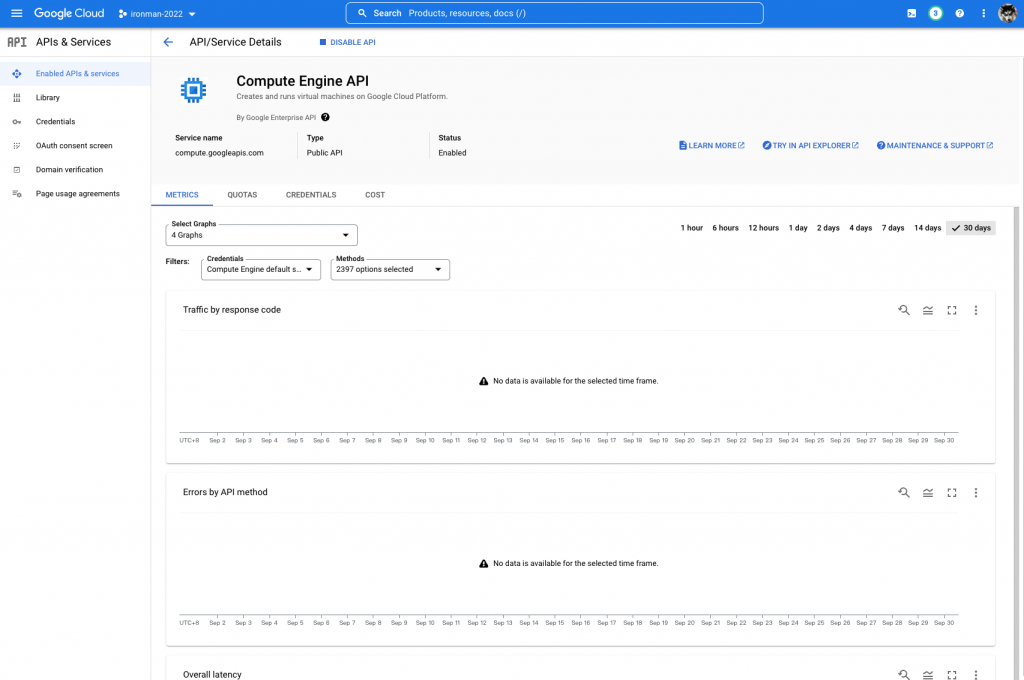The width and height of the screenshot is (1024, 680).
Task: Select the 4 days time range
Action: coord(860,228)
